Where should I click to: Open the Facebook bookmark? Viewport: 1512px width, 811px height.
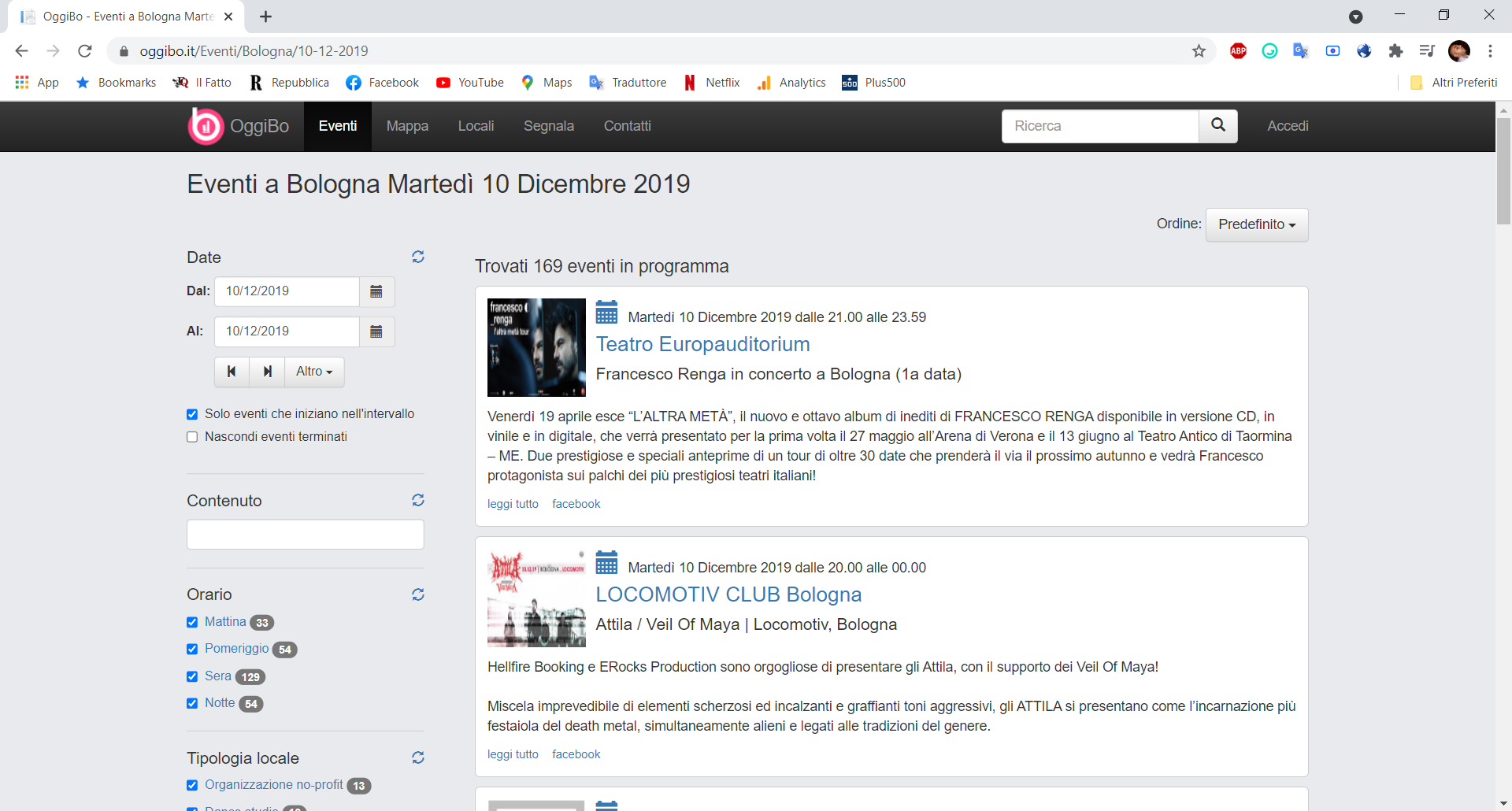[x=382, y=83]
